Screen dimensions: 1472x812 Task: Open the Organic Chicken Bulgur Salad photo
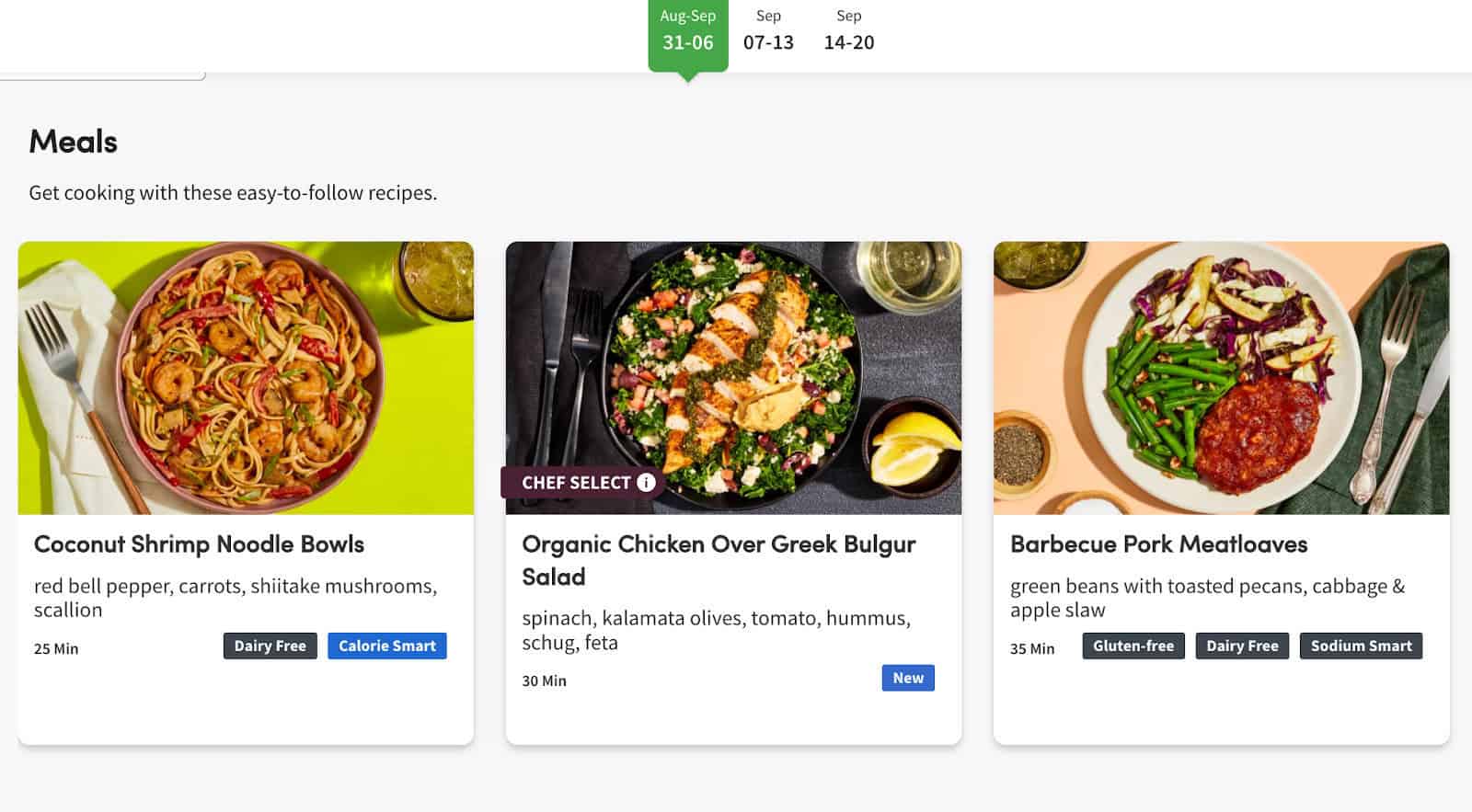coord(733,368)
